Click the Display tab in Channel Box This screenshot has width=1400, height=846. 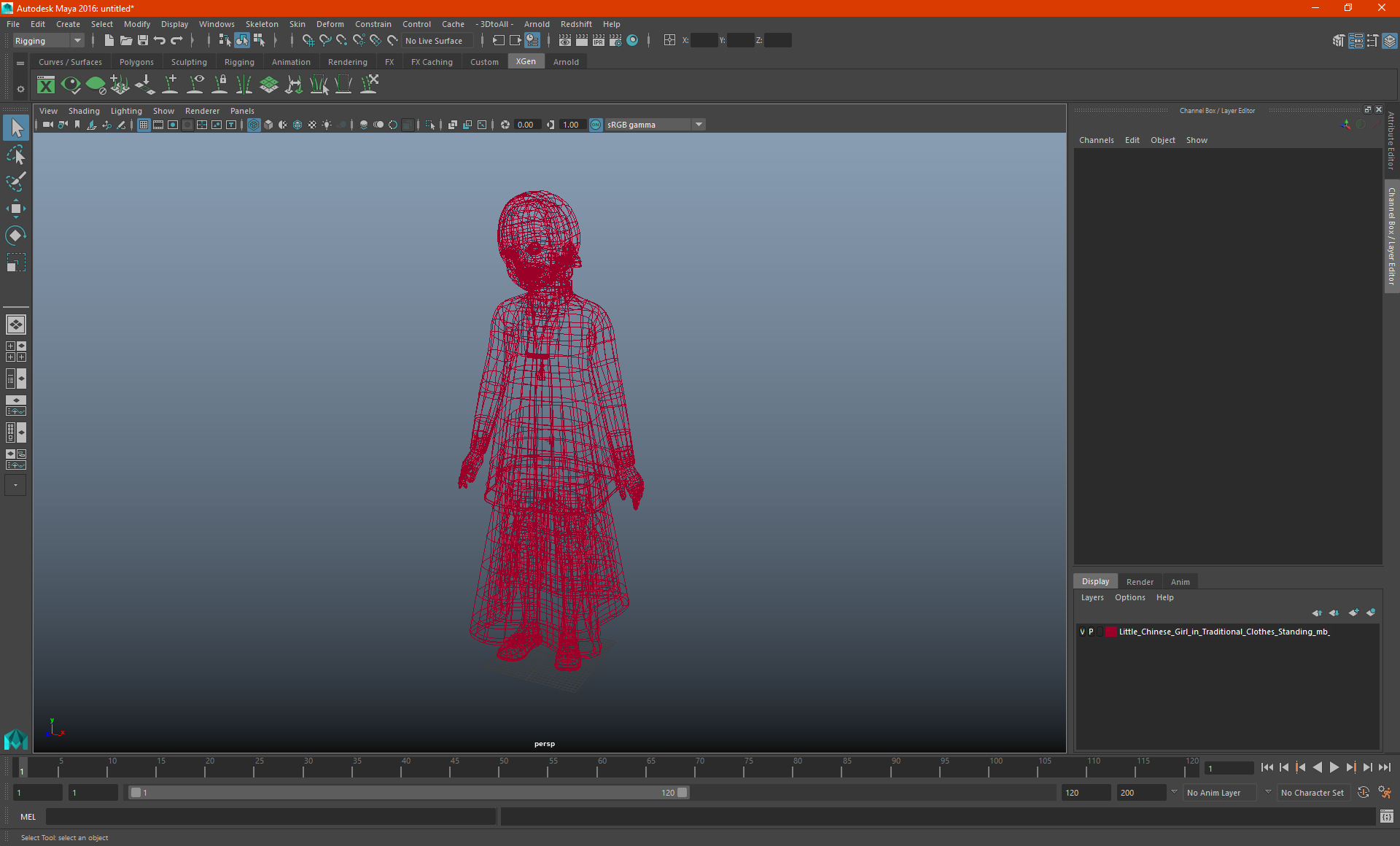click(1096, 581)
